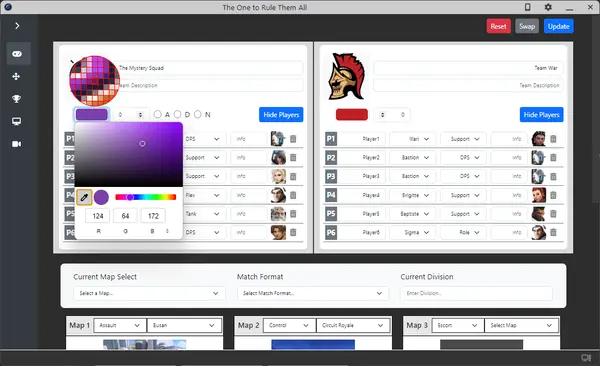The height and width of the screenshot is (366, 600).
Task: Click the green G value field 64
Action: pos(126,216)
